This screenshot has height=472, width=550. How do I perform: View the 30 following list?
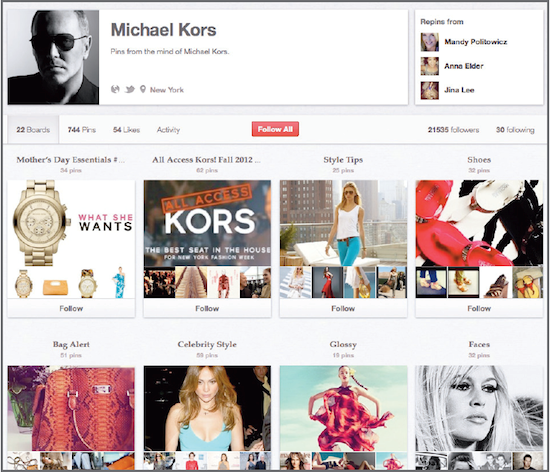pyautogui.click(x=515, y=130)
